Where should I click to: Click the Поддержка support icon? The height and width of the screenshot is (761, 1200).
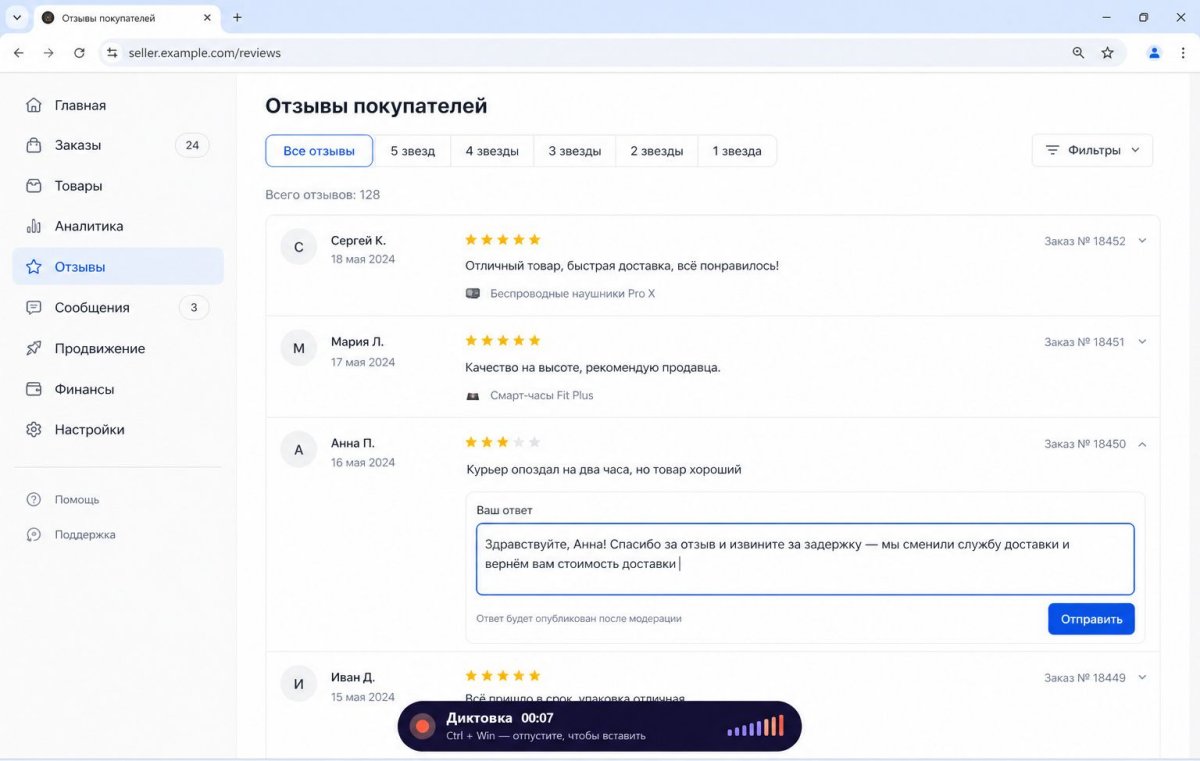click(34, 534)
